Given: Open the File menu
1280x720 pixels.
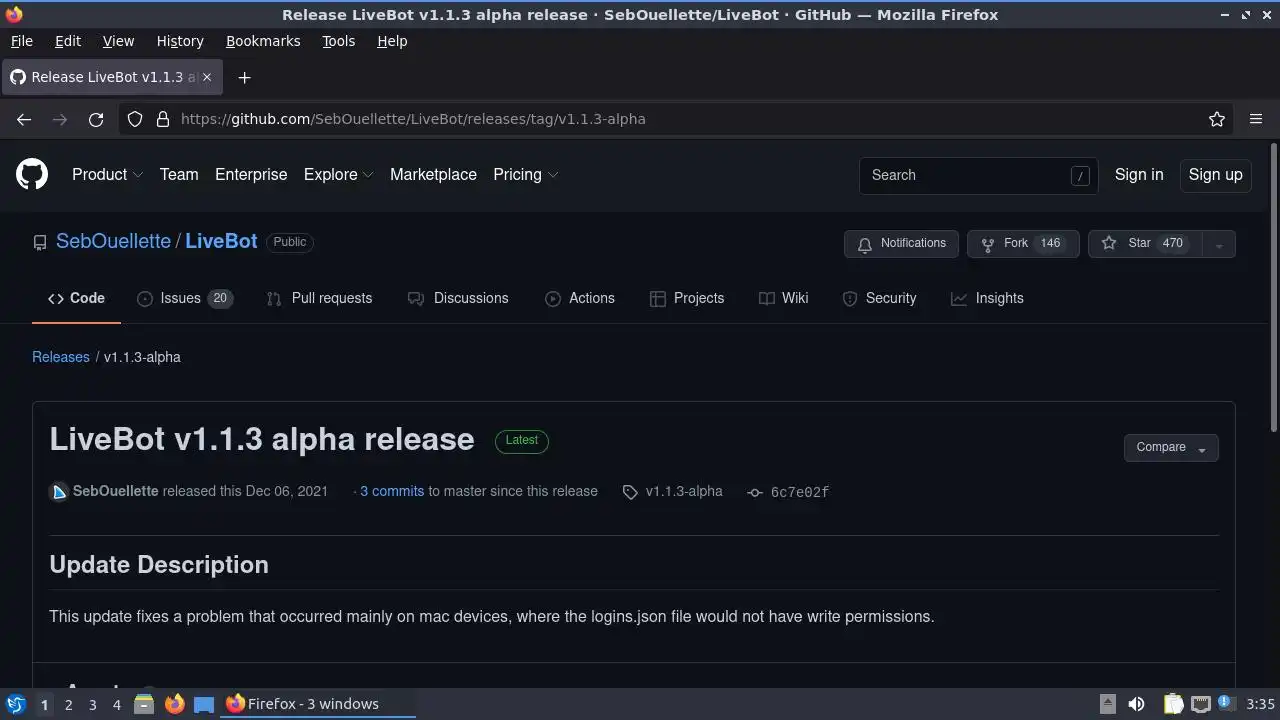Looking at the screenshot, I should (21, 41).
